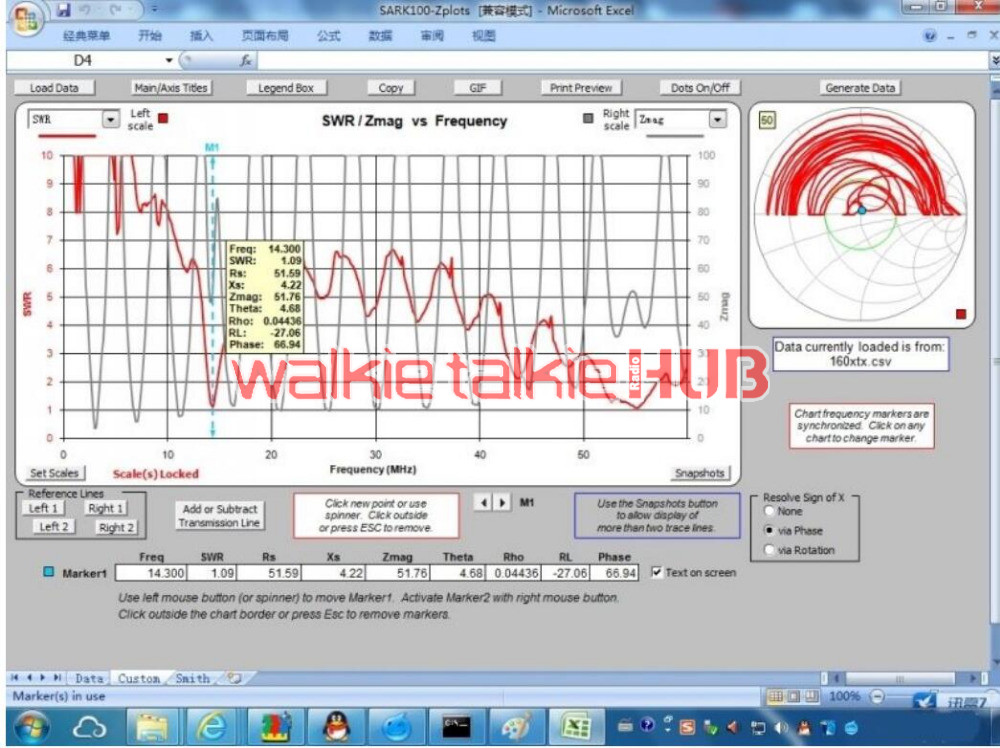Click the 50 impedance box on Smith chart
The image size is (1000, 748).
point(767,120)
